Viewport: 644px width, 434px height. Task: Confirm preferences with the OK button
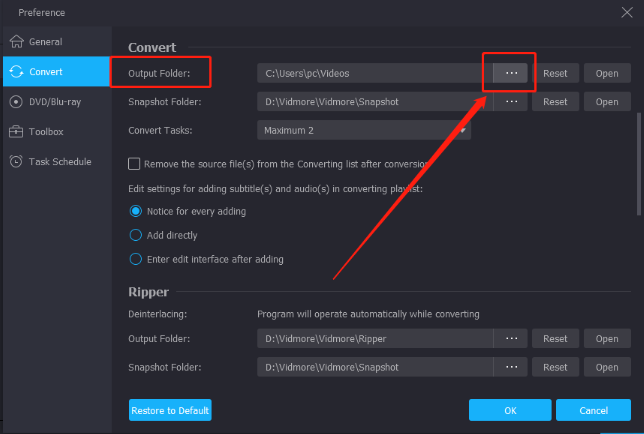510,410
